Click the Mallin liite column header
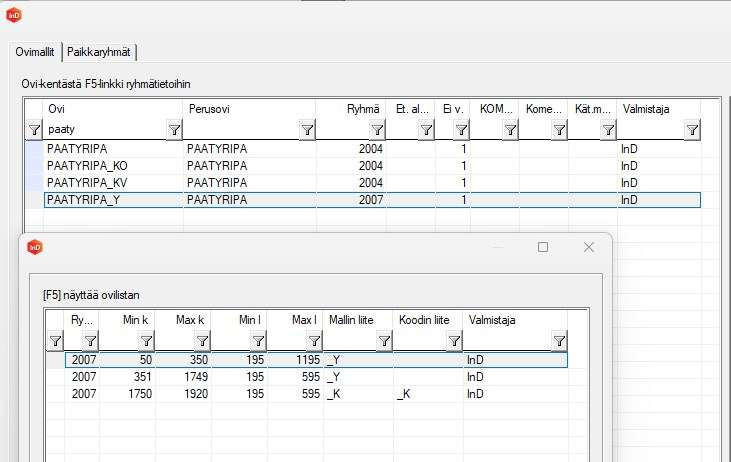 tap(358, 320)
